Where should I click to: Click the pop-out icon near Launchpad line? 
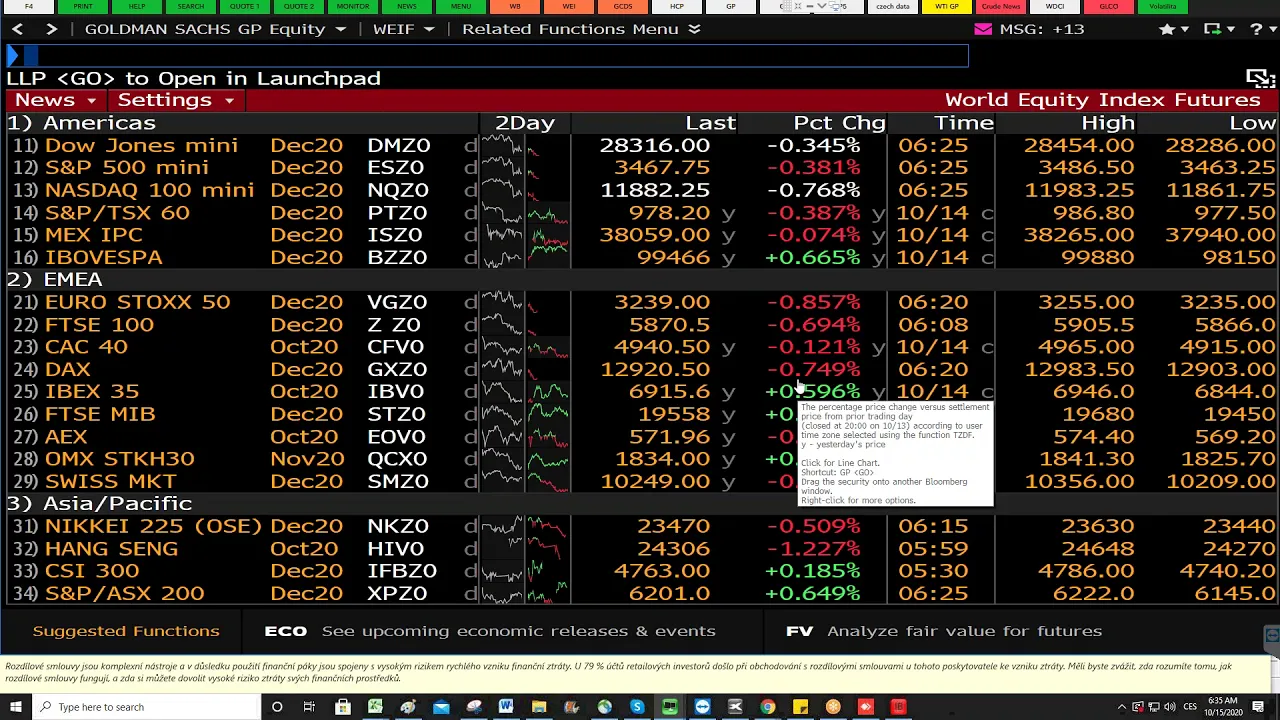tap(1259, 78)
